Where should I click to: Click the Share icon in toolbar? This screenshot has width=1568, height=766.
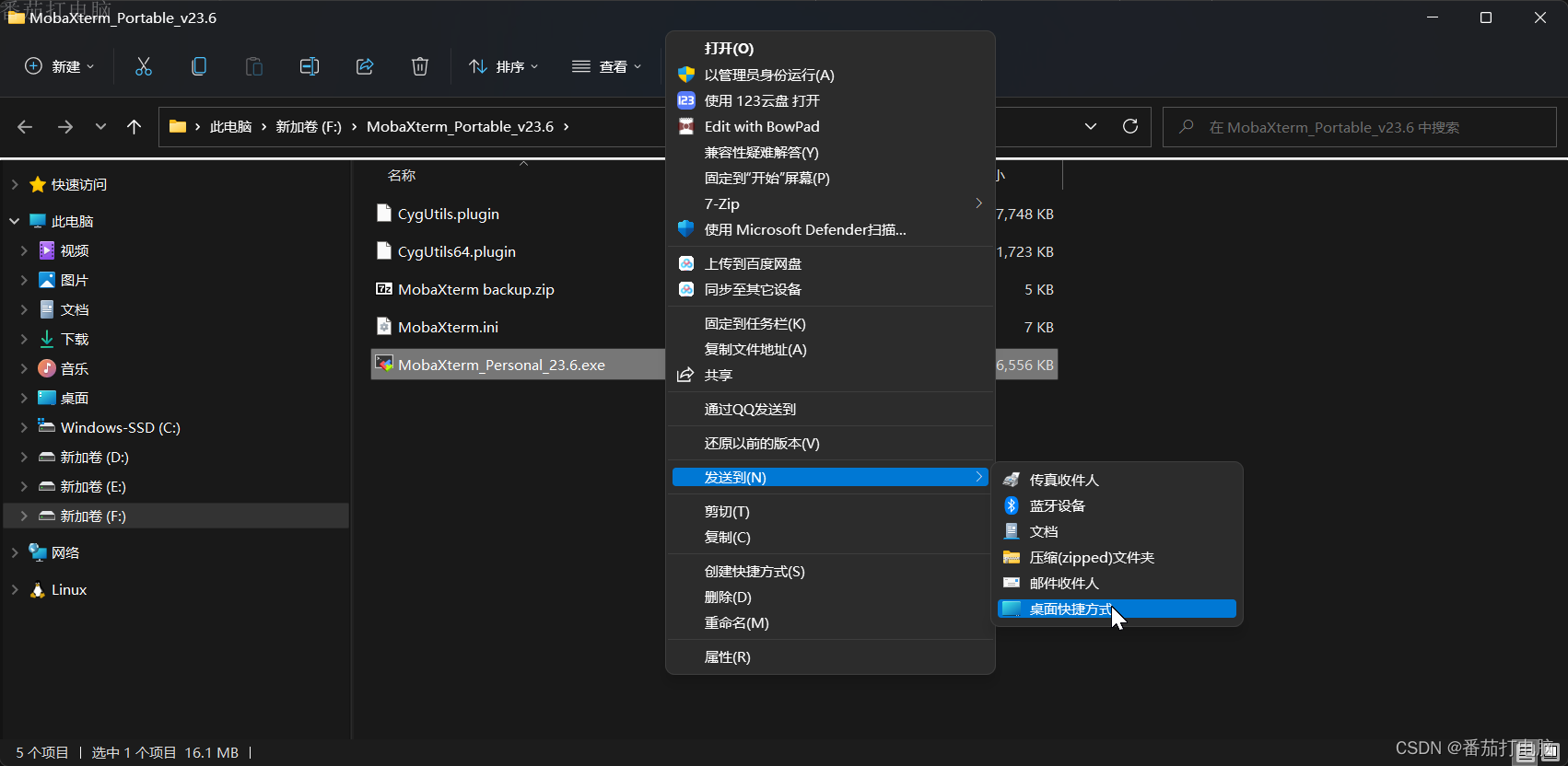point(365,66)
